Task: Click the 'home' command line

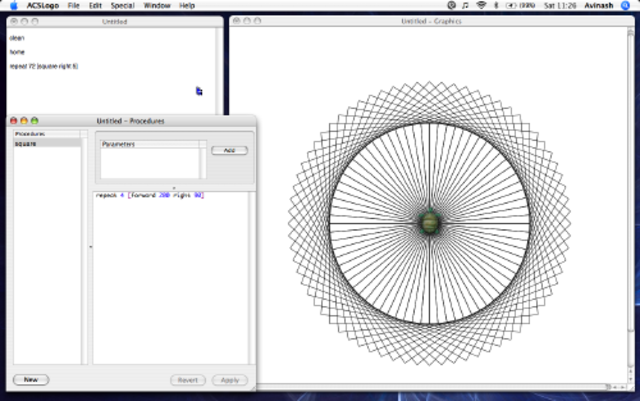Action: [x=17, y=52]
